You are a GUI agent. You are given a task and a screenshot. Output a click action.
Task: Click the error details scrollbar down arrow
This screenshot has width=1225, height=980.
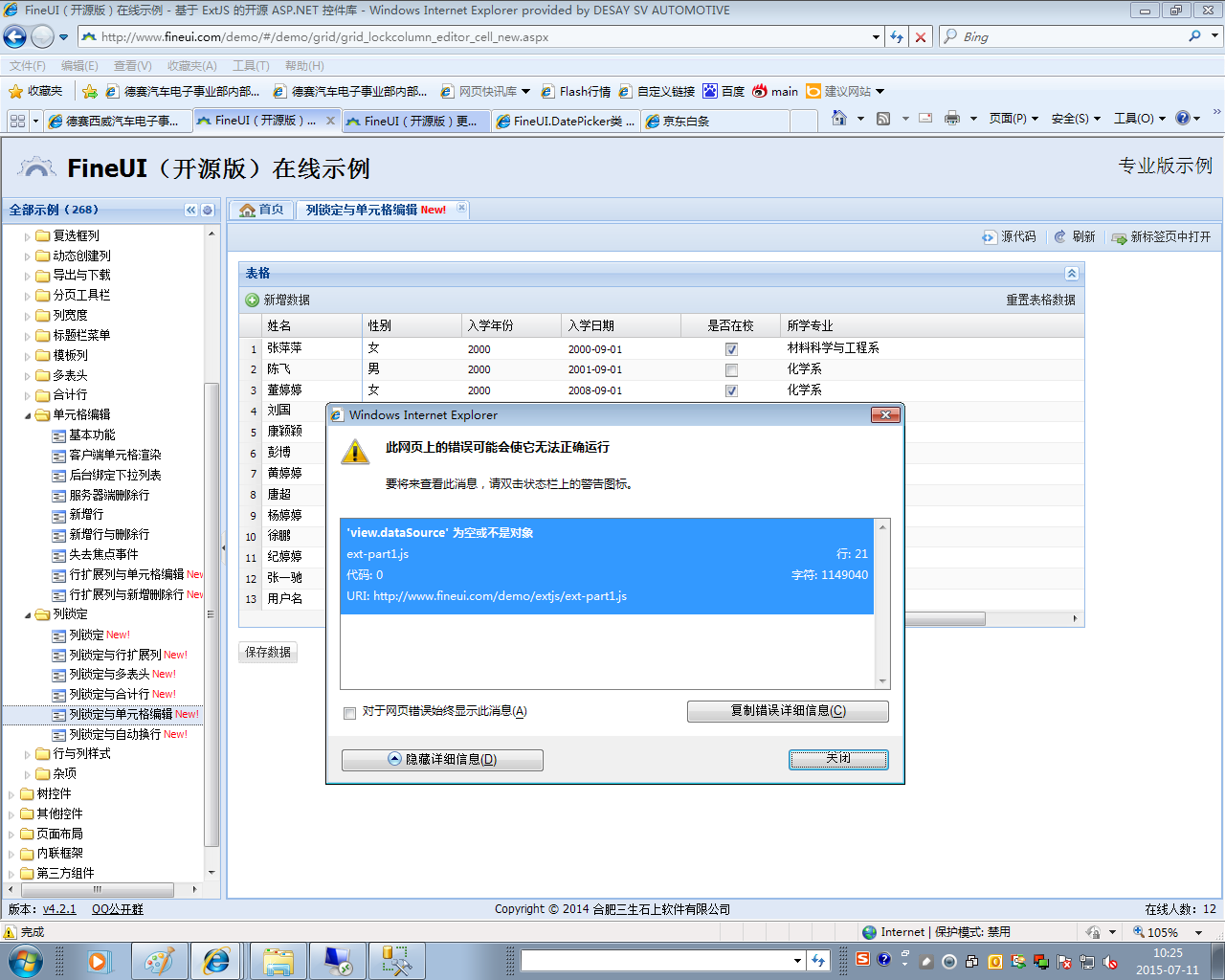click(x=882, y=682)
